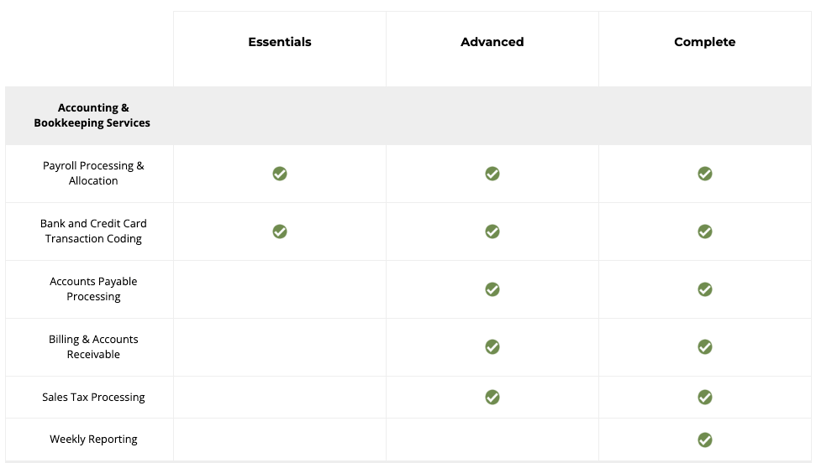Screen dimensions: 816x463
Task: Click Complete checkmark for Billing & Accounts Receivable
Action: (705, 347)
